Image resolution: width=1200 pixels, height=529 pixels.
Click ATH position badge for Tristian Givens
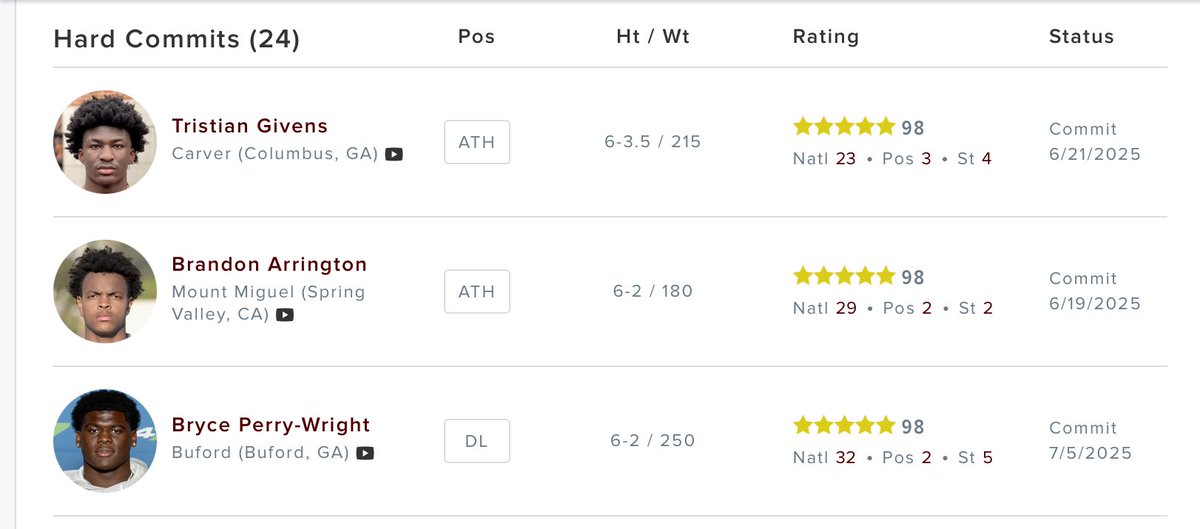[477, 142]
